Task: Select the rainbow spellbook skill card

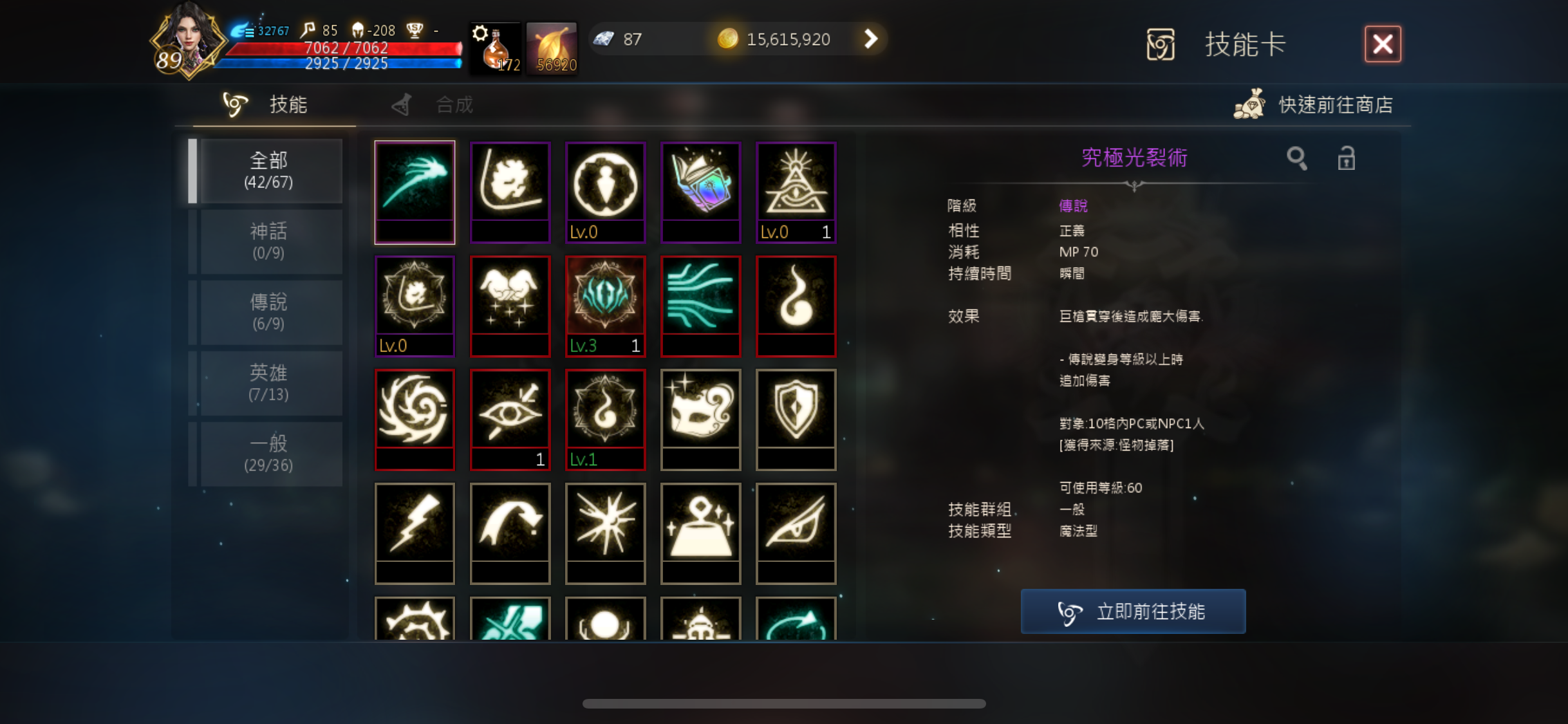Action: point(700,192)
